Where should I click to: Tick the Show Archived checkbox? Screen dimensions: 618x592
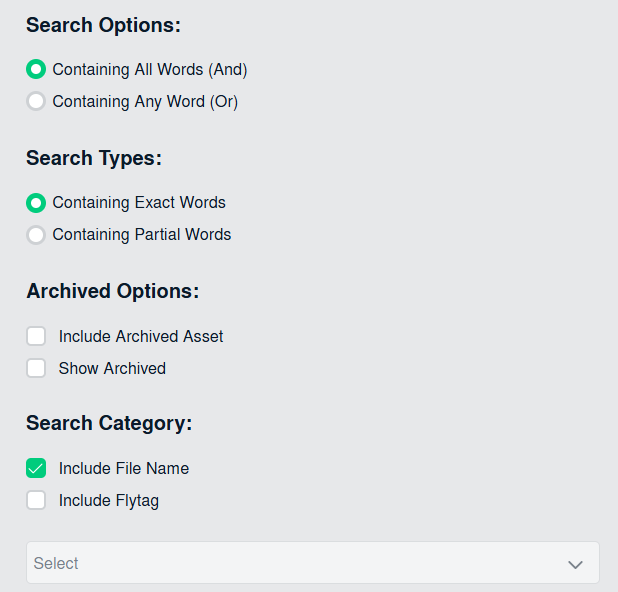tap(36, 369)
